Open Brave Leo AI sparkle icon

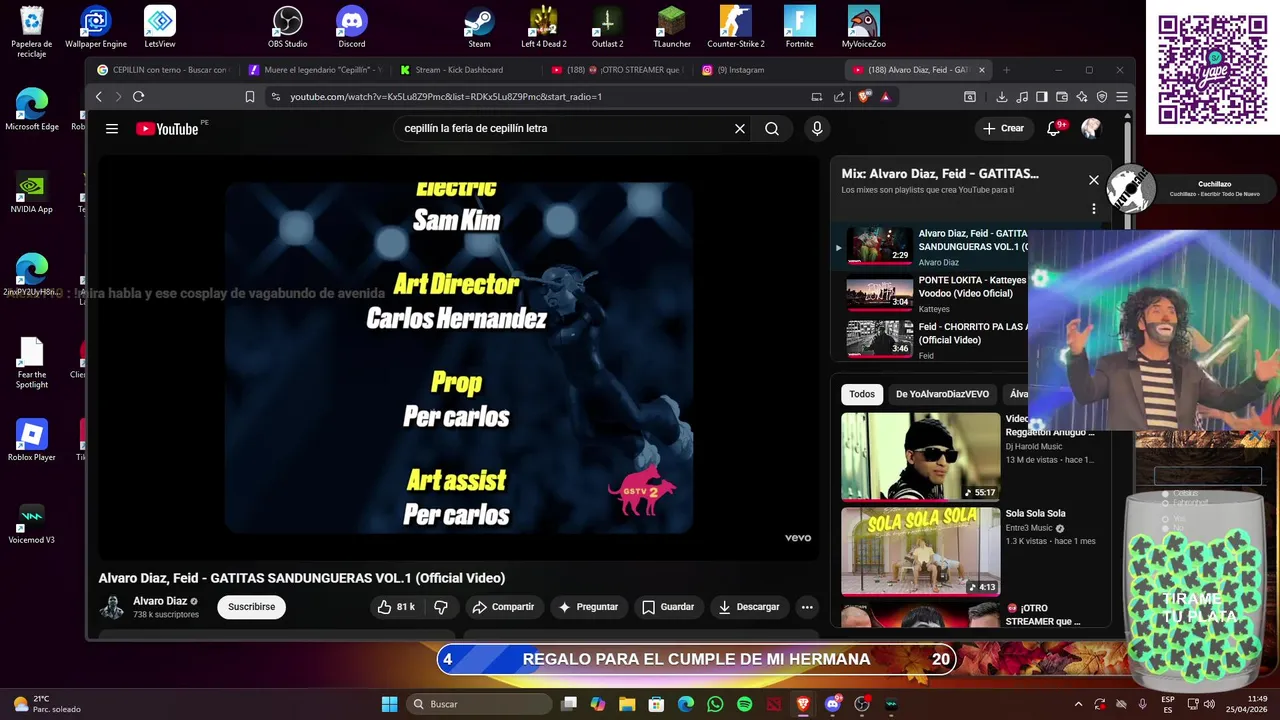click(x=1082, y=97)
